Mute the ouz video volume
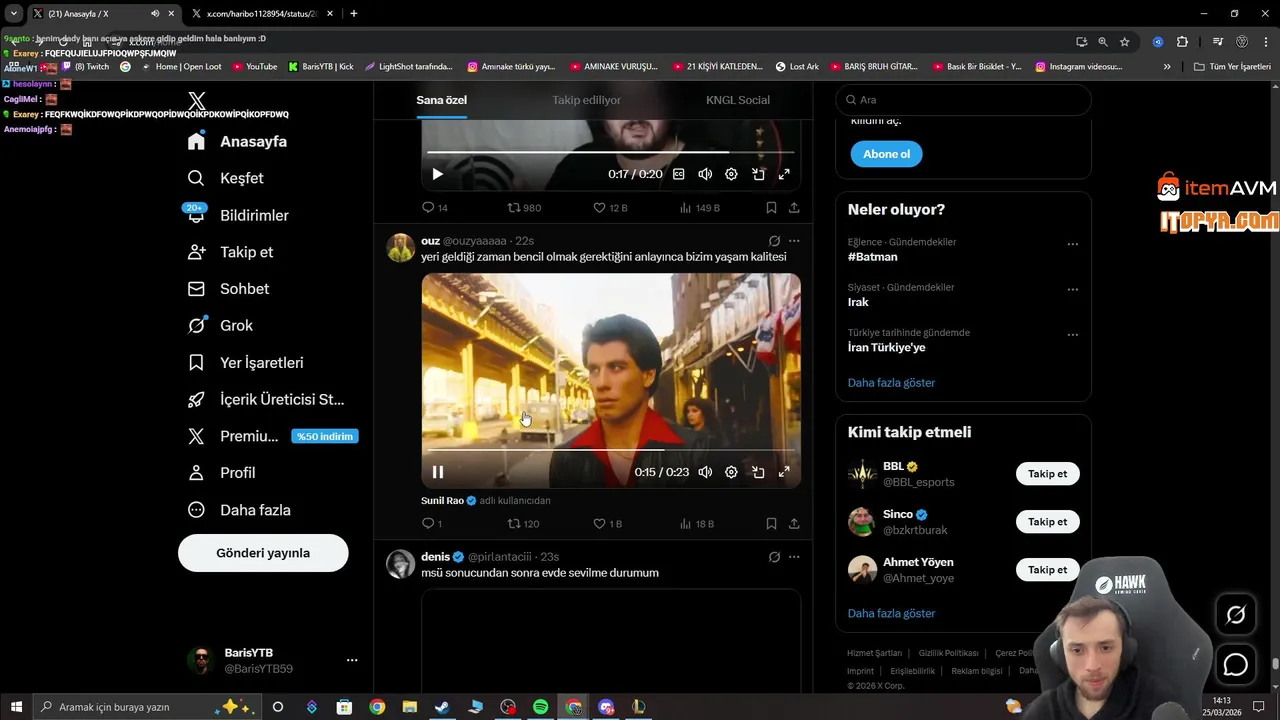The image size is (1280, 720). pyautogui.click(x=705, y=472)
